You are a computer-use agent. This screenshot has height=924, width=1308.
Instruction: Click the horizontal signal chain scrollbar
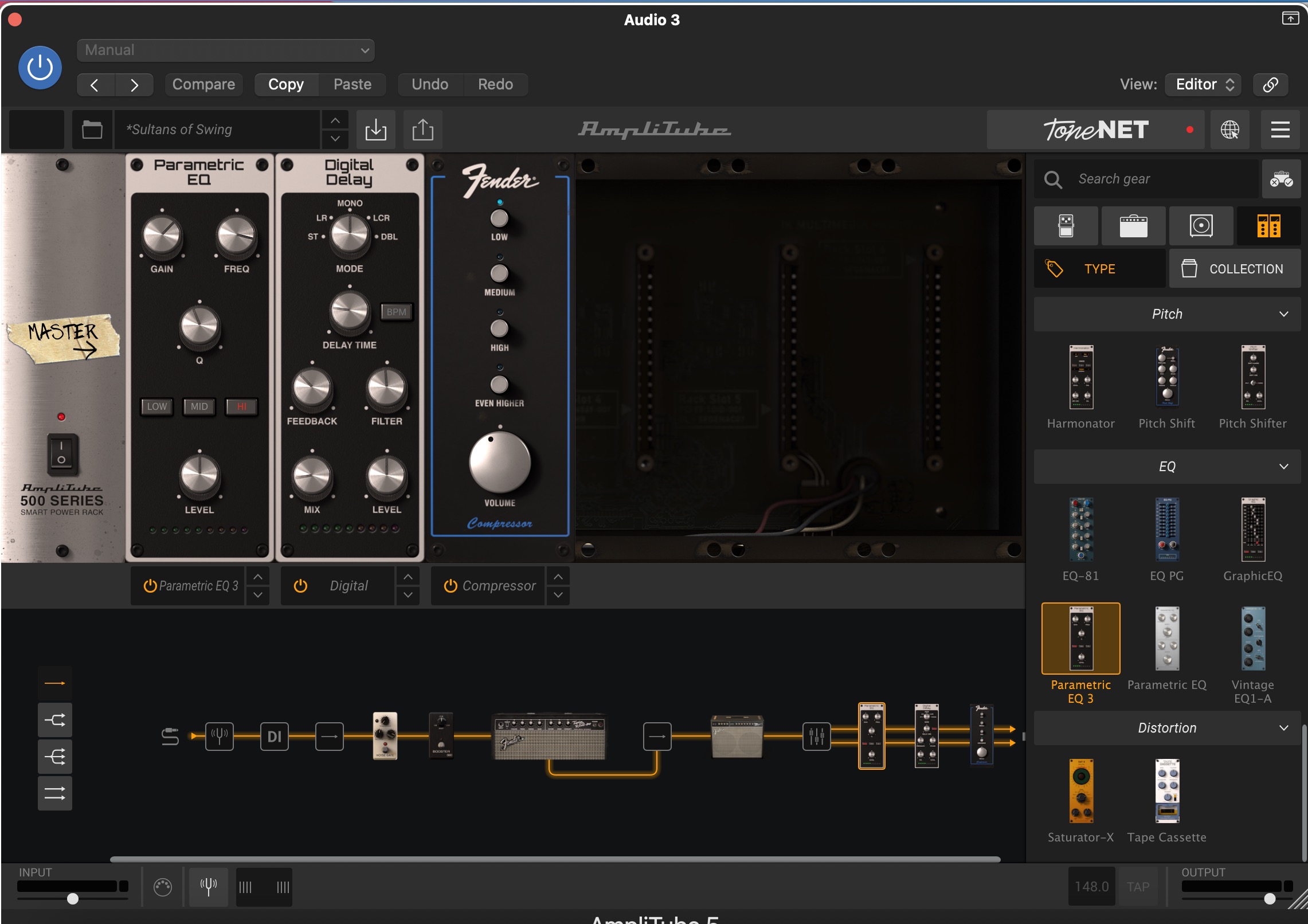[555, 859]
